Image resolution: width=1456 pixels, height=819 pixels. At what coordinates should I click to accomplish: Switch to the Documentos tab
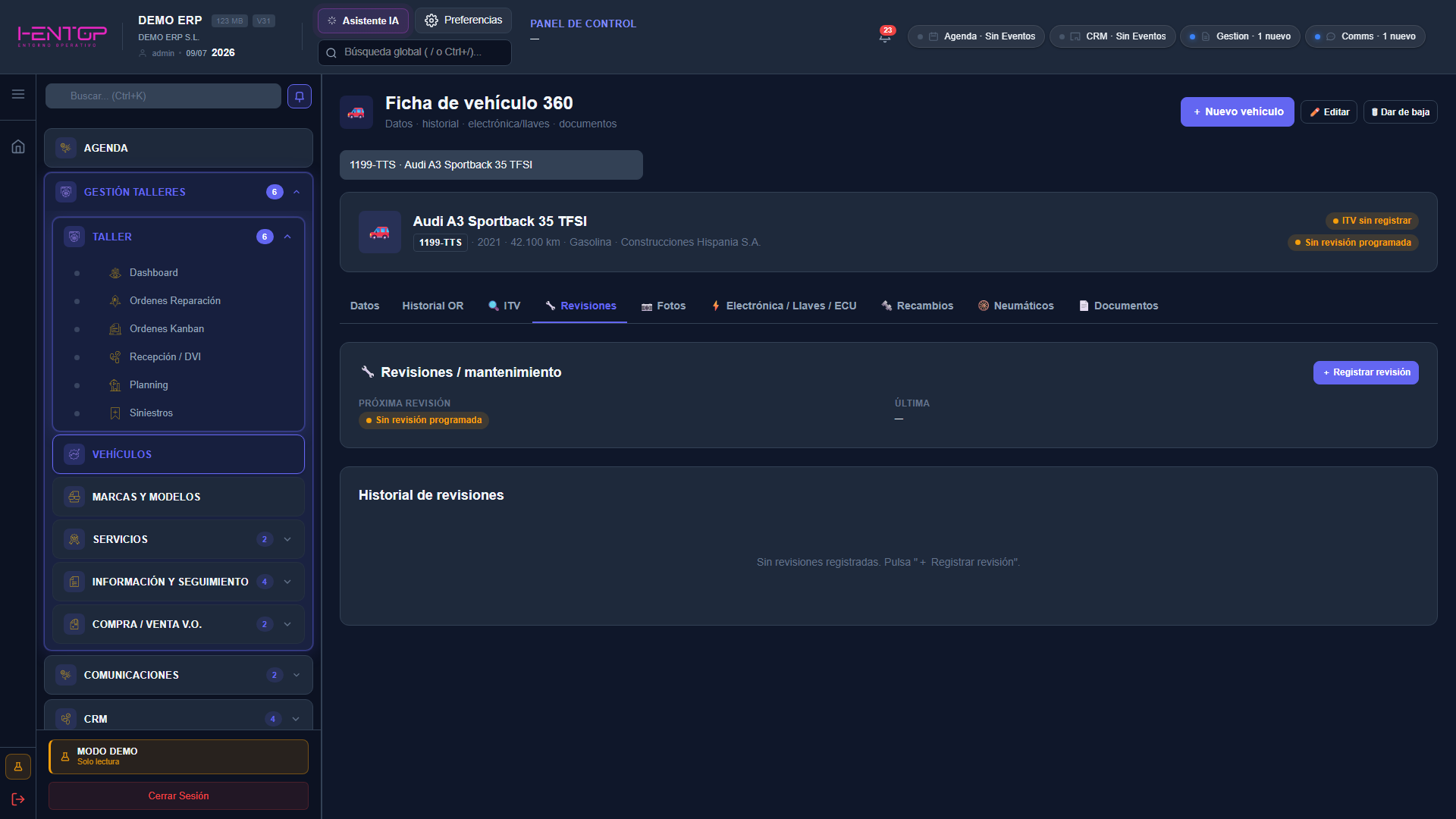point(1119,306)
